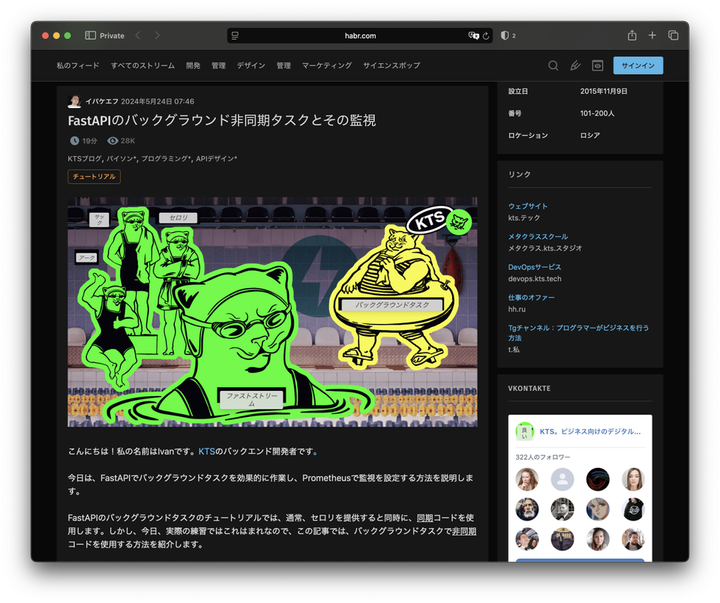The image size is (720, 603).
Task: Click the 2015年11月9日 founding date value
Action: tap(603, 91)
